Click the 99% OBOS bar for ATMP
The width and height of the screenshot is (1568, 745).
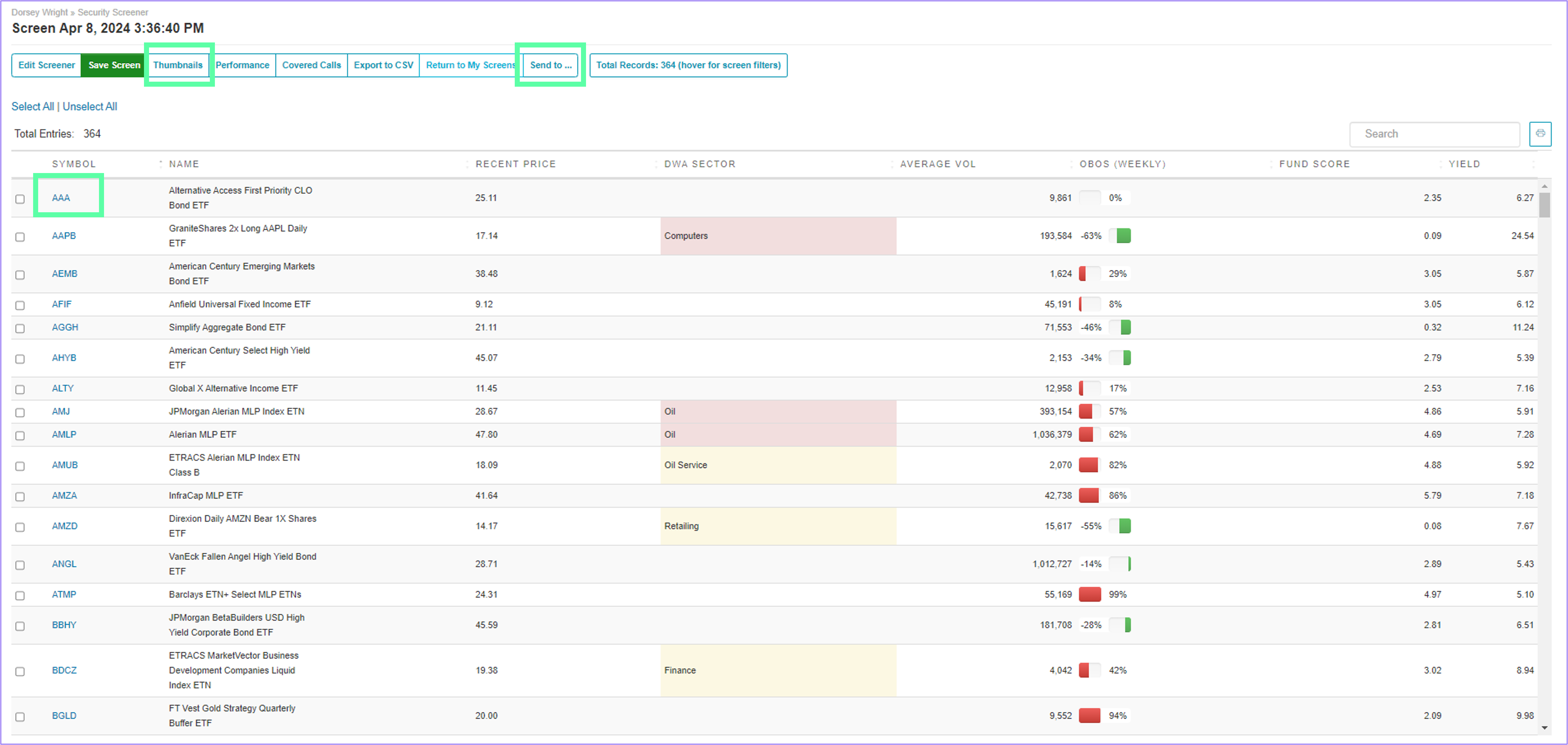coord(1090,594)
